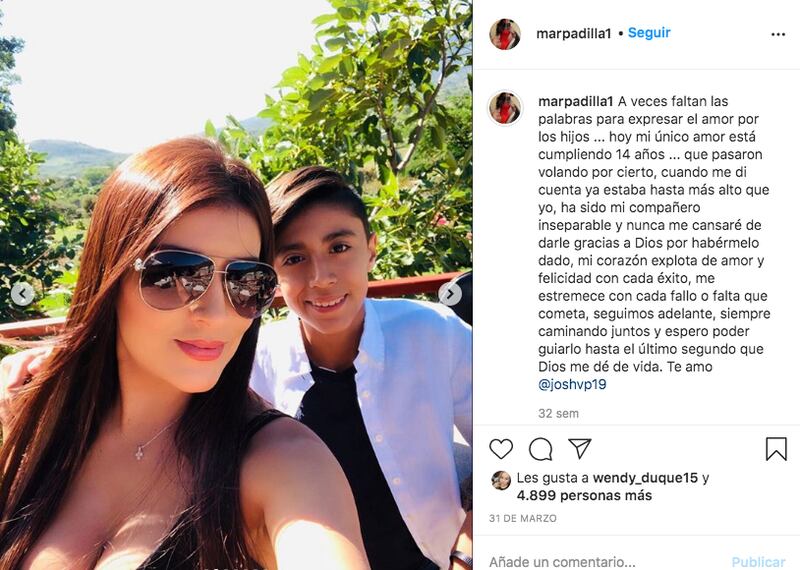Open marpadilla1 profile picture in header

(x=505, y=34)
